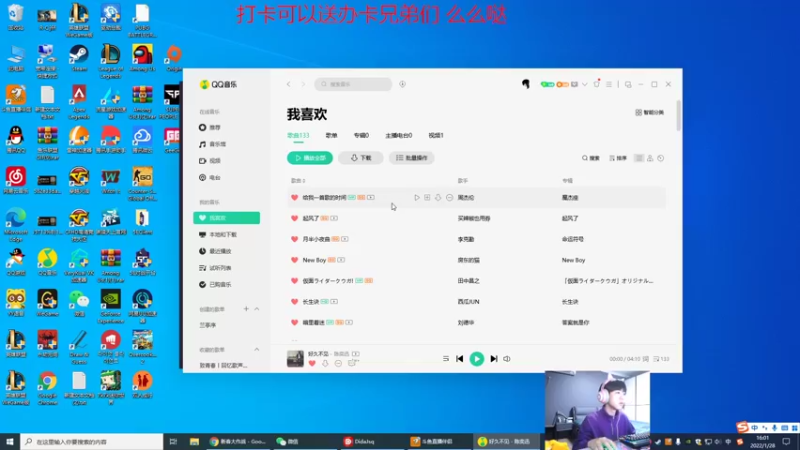Open Purchased Music sidebar item

pyautogui.click(x=215, y=285)
